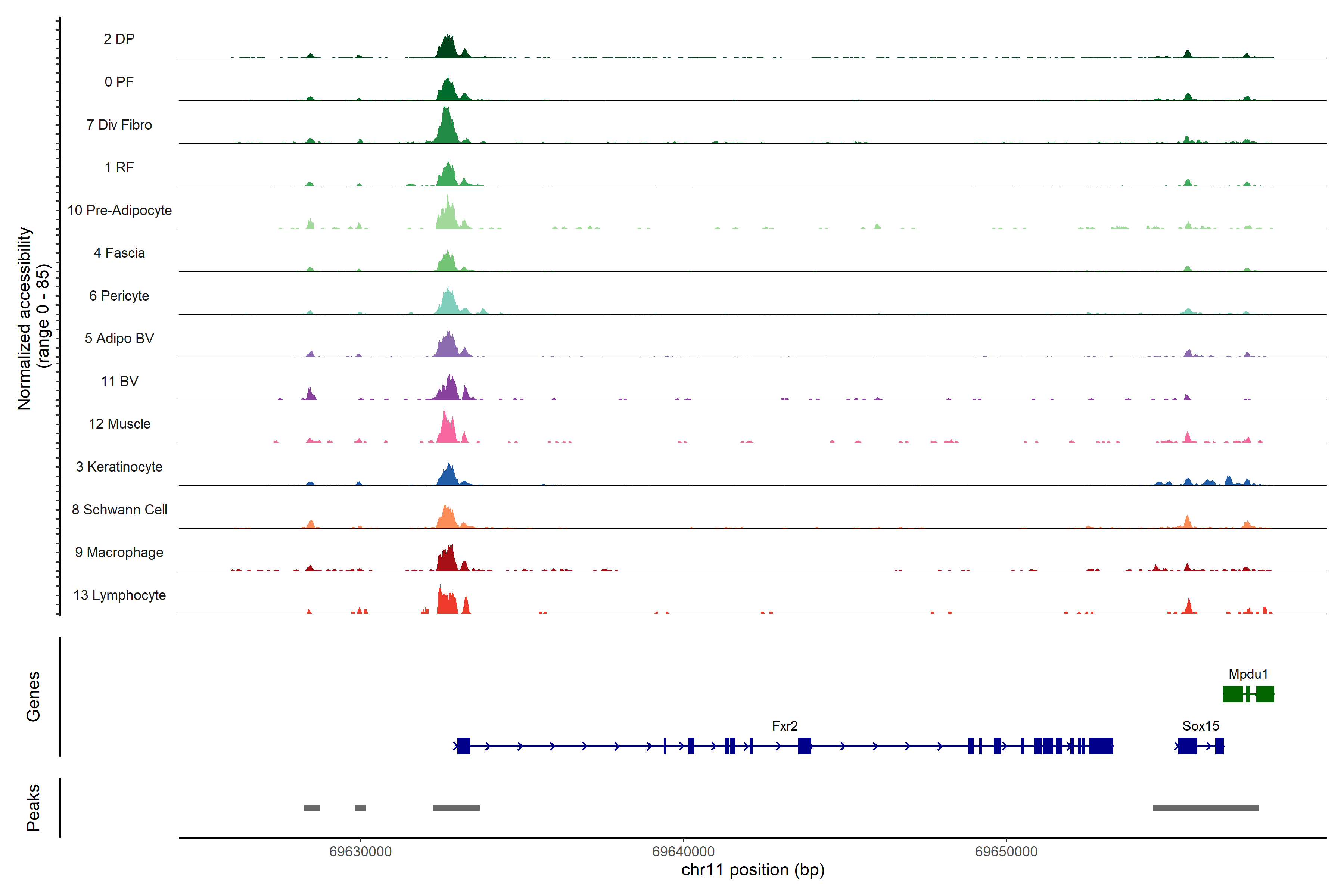Click the 12 Muscle pink main peak
Image resolution: width=1344 pixels, height=896 pixels.
coord(447,432)
